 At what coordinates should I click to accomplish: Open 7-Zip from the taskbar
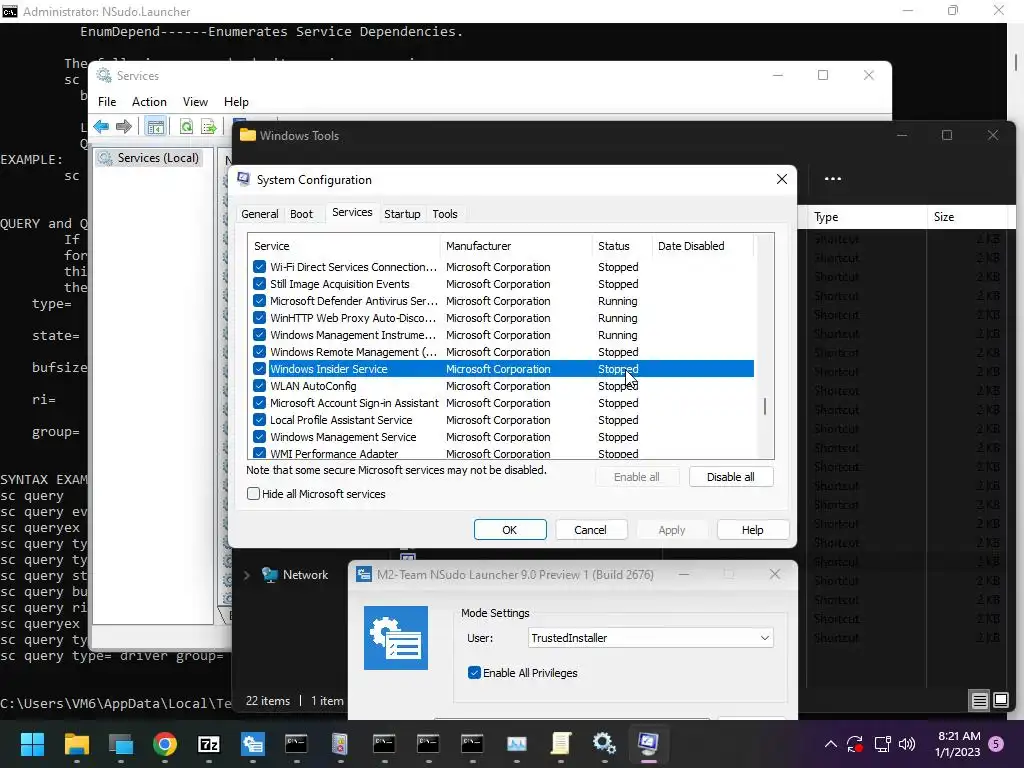[208, 744]
